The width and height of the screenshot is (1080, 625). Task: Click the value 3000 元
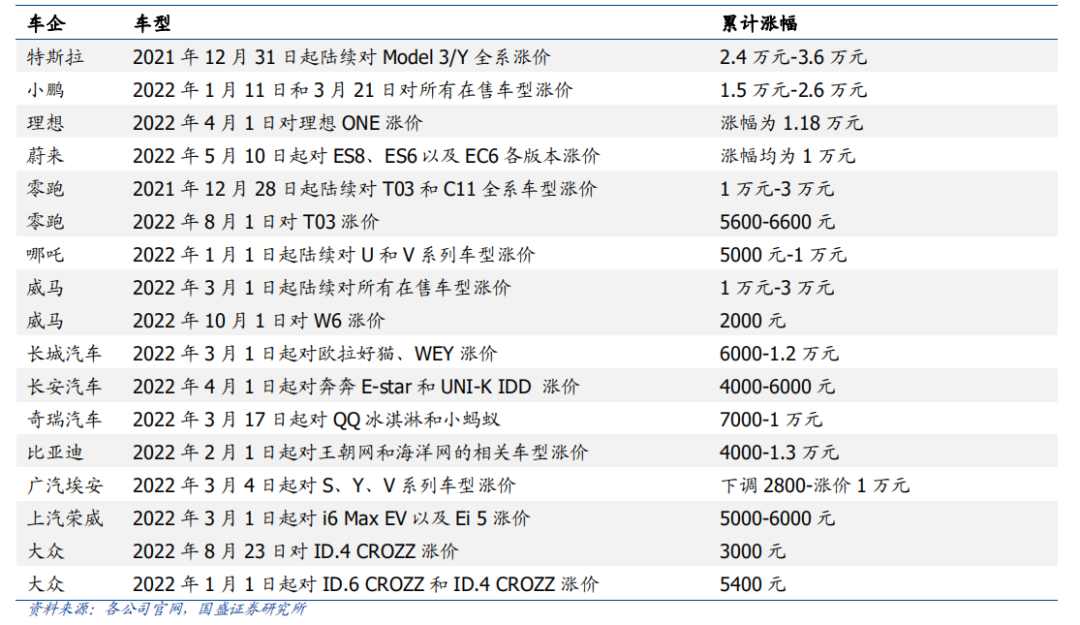pyautogui.click(x=752, y=551)
